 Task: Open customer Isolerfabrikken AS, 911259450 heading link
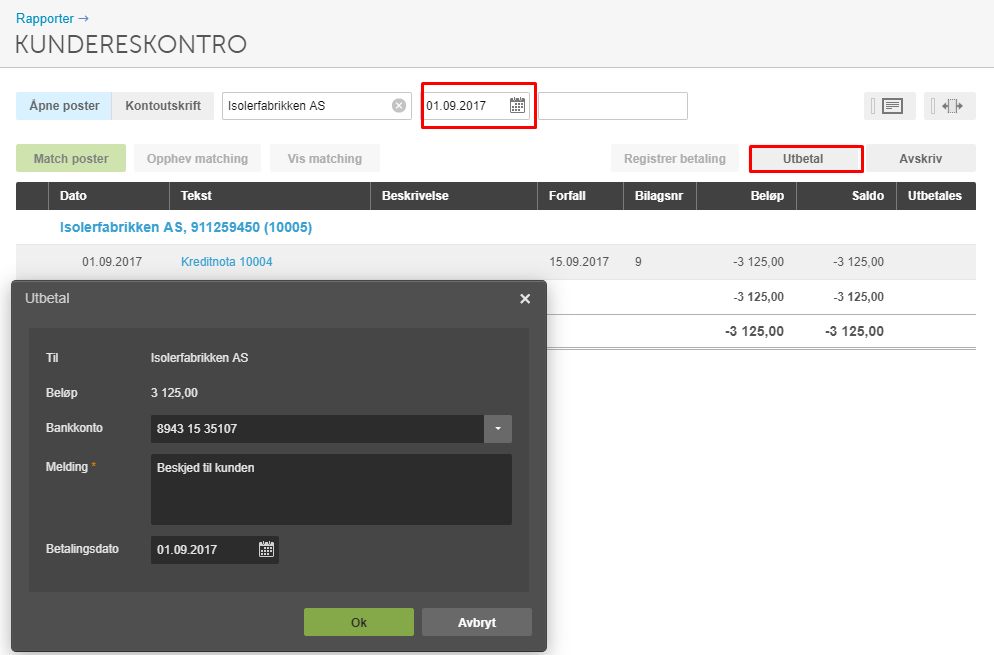click(186, 227)
